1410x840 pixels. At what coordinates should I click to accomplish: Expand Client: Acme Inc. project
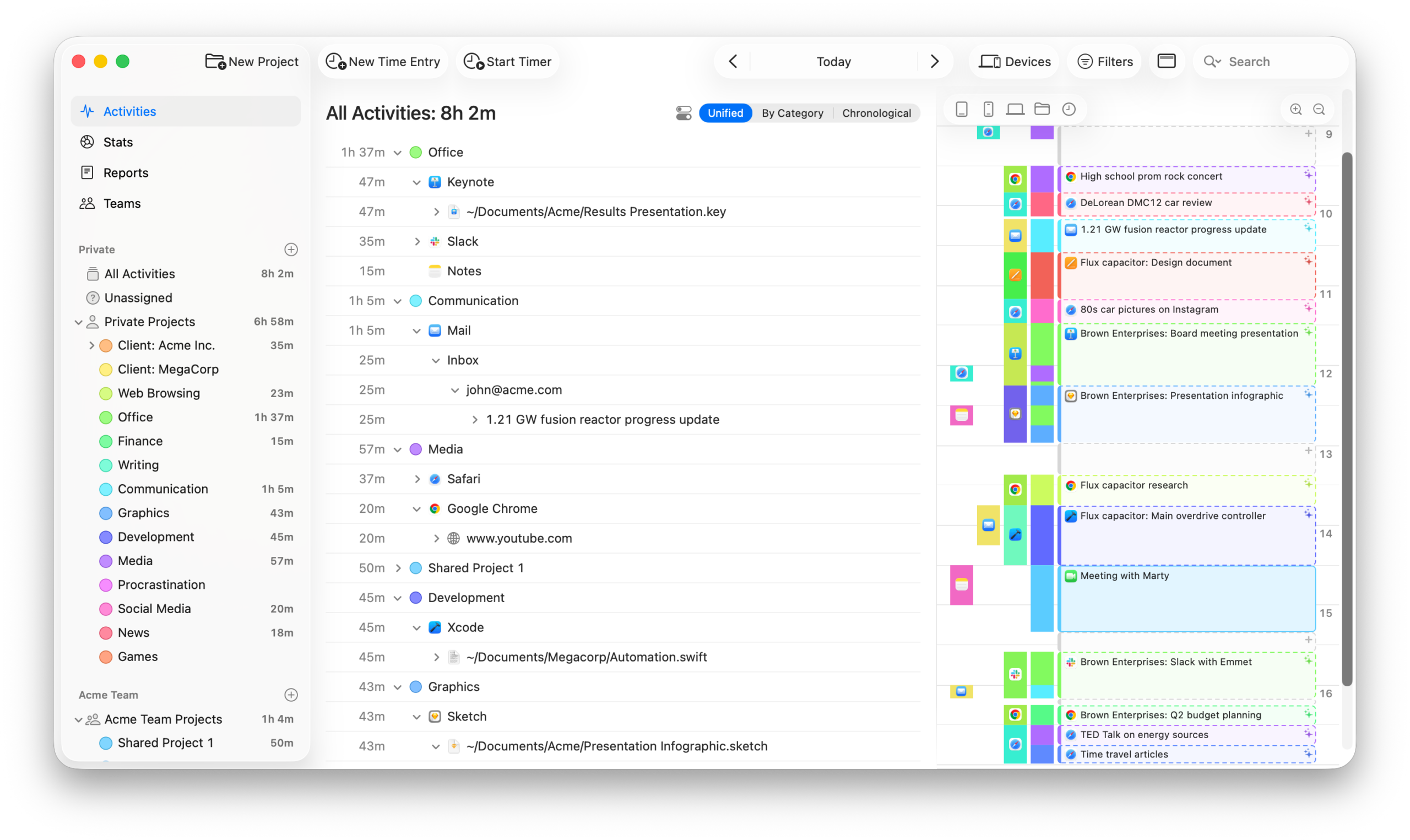(x=92, y=345)
